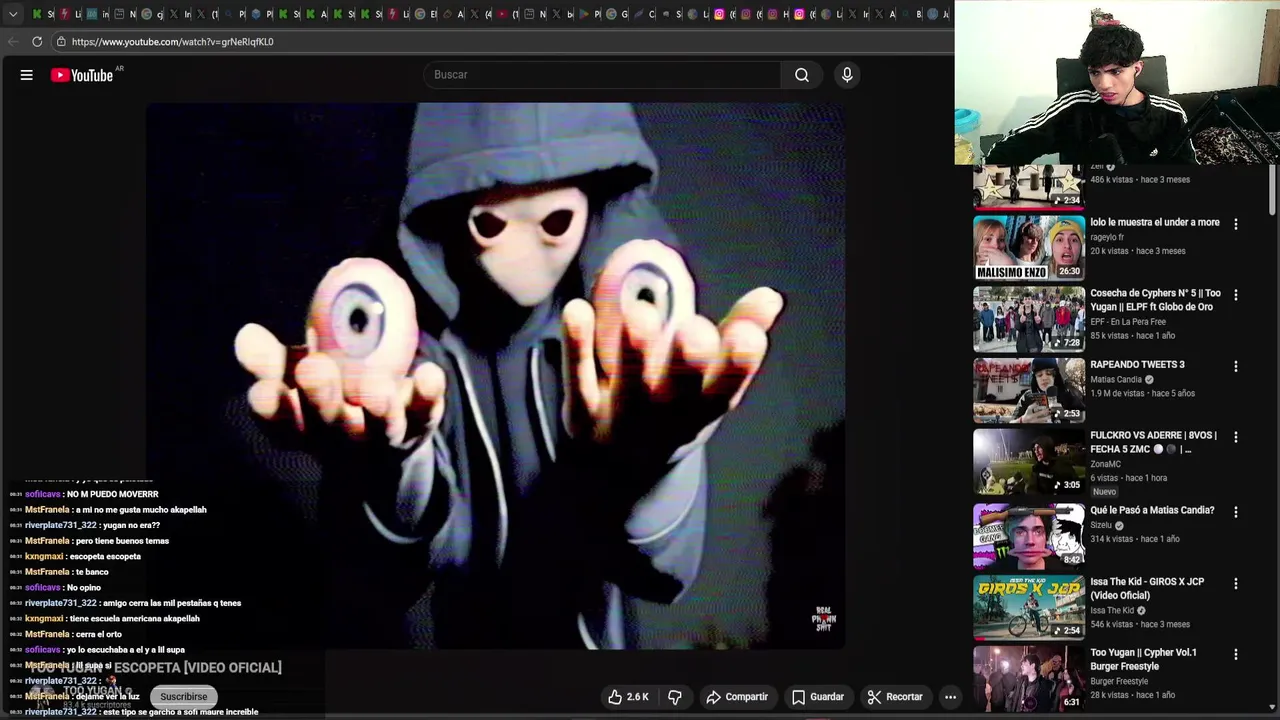
Task: Open the Matias Candia 8:42 thumbnail
Action: click(x=1029, y=536)
